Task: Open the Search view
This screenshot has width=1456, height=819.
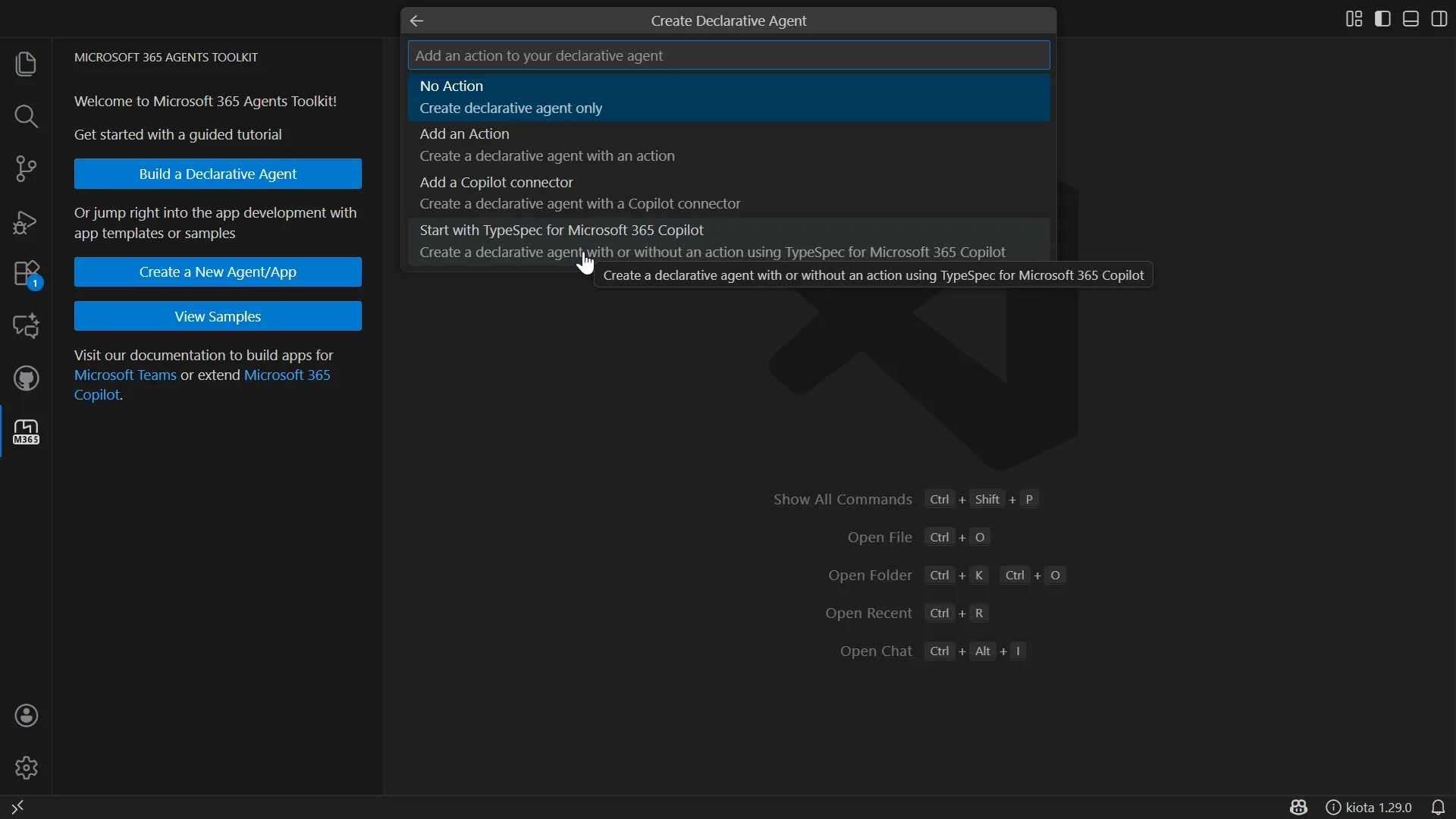Action: (26, 117)
